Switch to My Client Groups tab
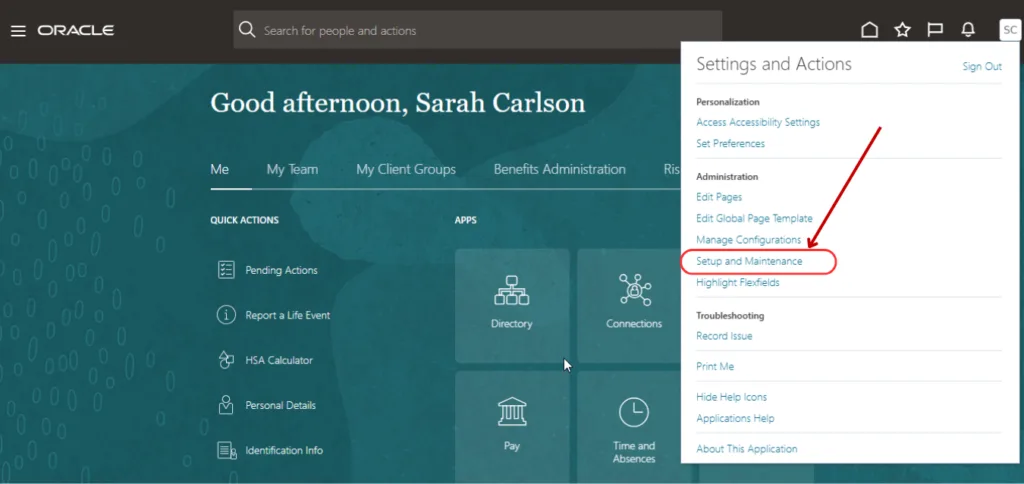Image resolution: width=1024 pixels, height=484 pixels. coord(406,170)
